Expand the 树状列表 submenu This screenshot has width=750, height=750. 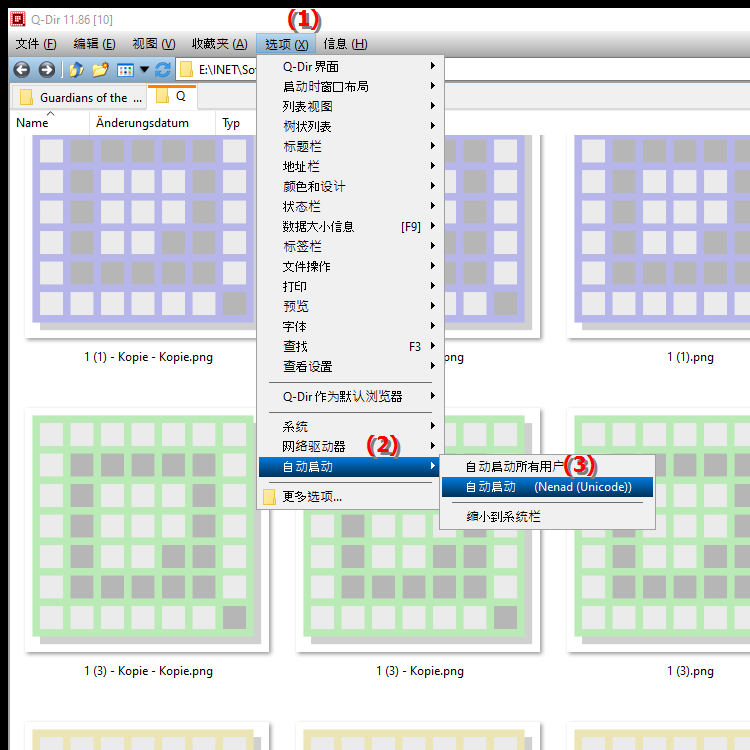tap(350, 126)
